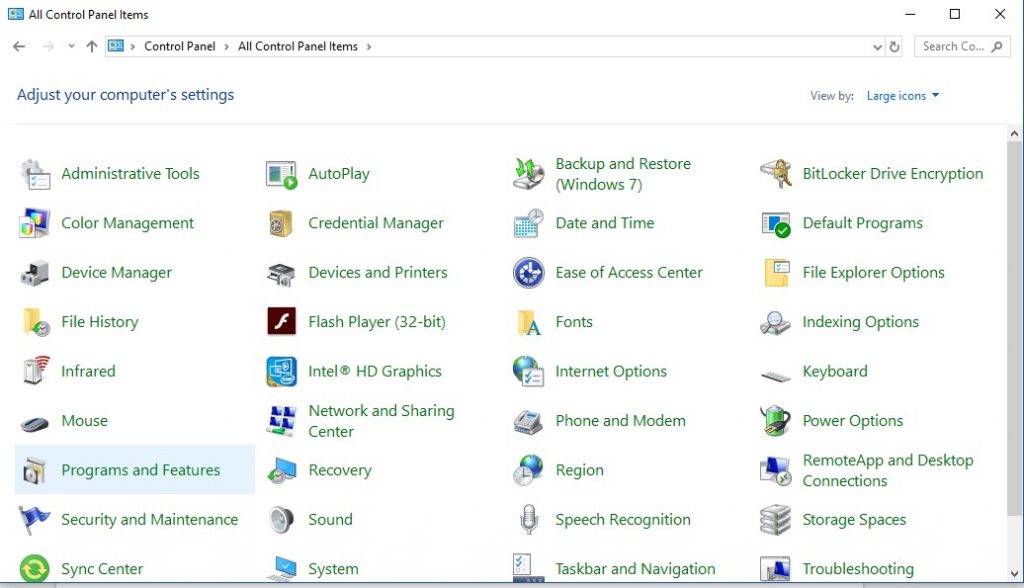
Task: Click the scrollbar down arrow
Action: click(x=1014, y=574)
